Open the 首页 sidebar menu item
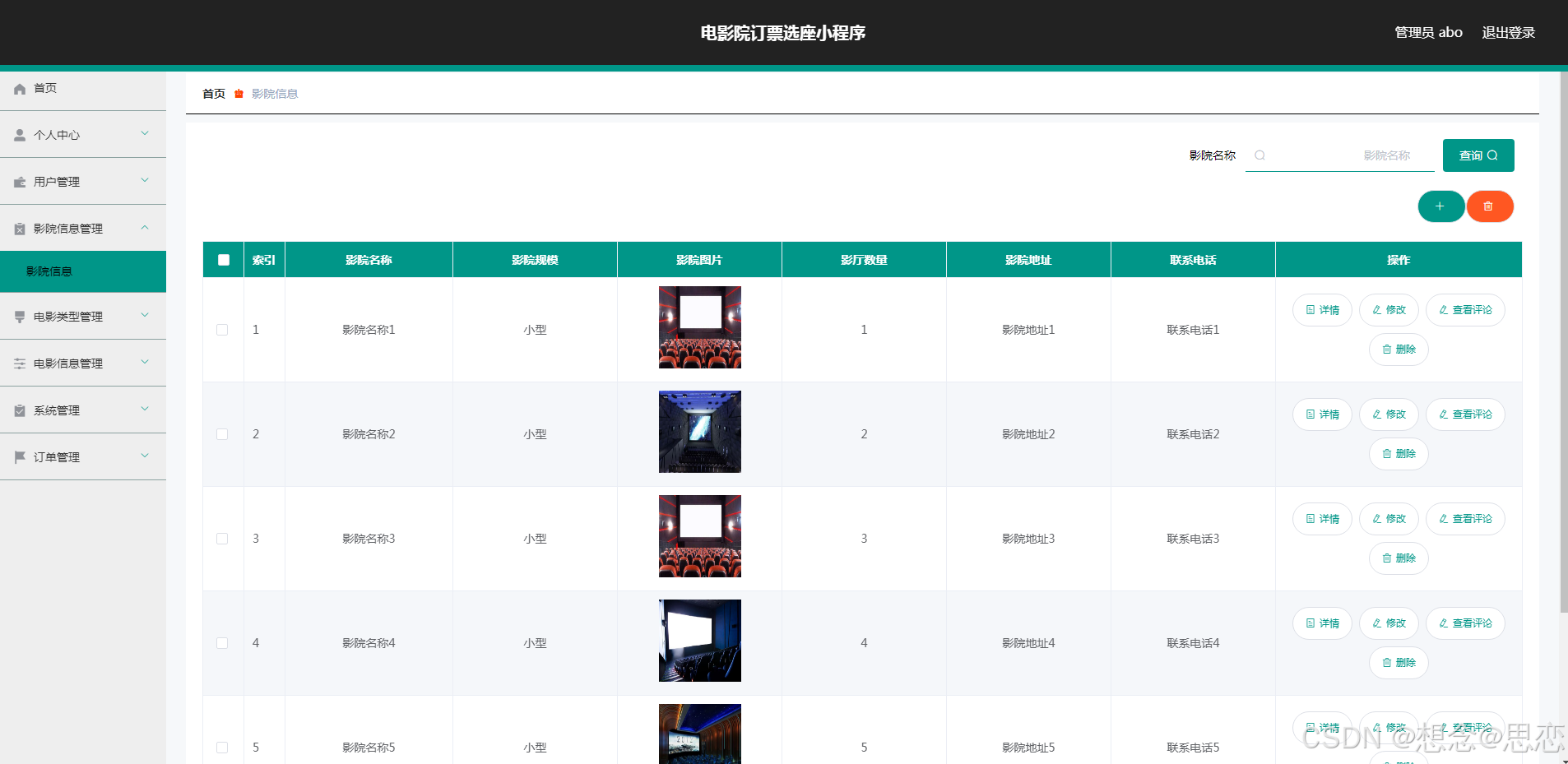This screenshot has height=764, width=1568. (x=83, y=89)
